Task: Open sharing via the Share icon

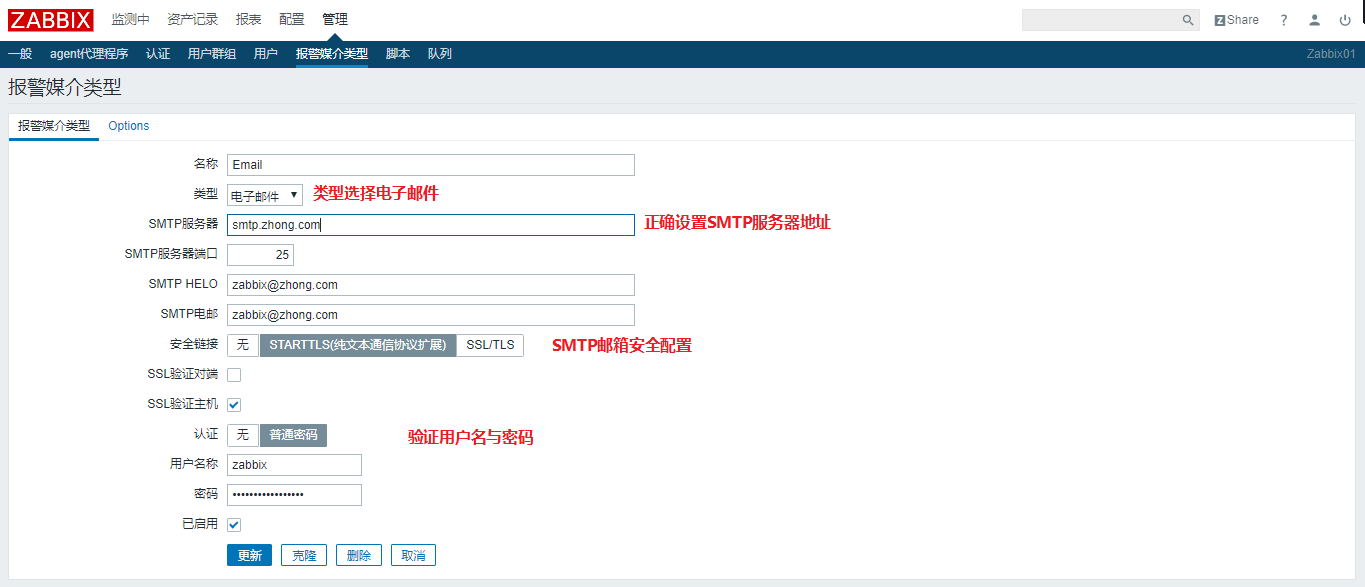Action: pyautogui.click(x=1236, y=19)
